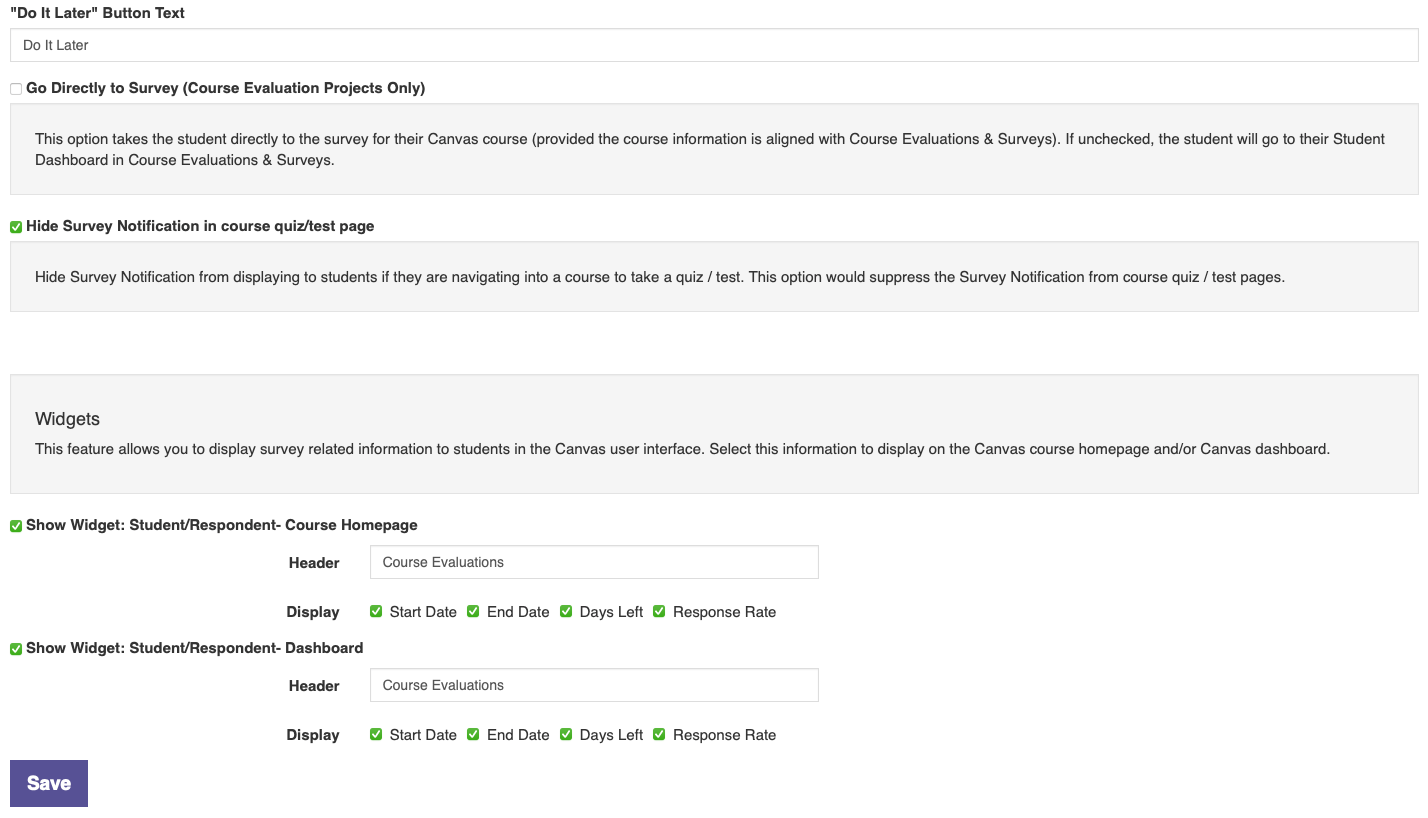Image resolution: width=1428 pixels, height=818 pixels.
Task: Disable Response Rate in Dashboard display
Action: [658, 734]
